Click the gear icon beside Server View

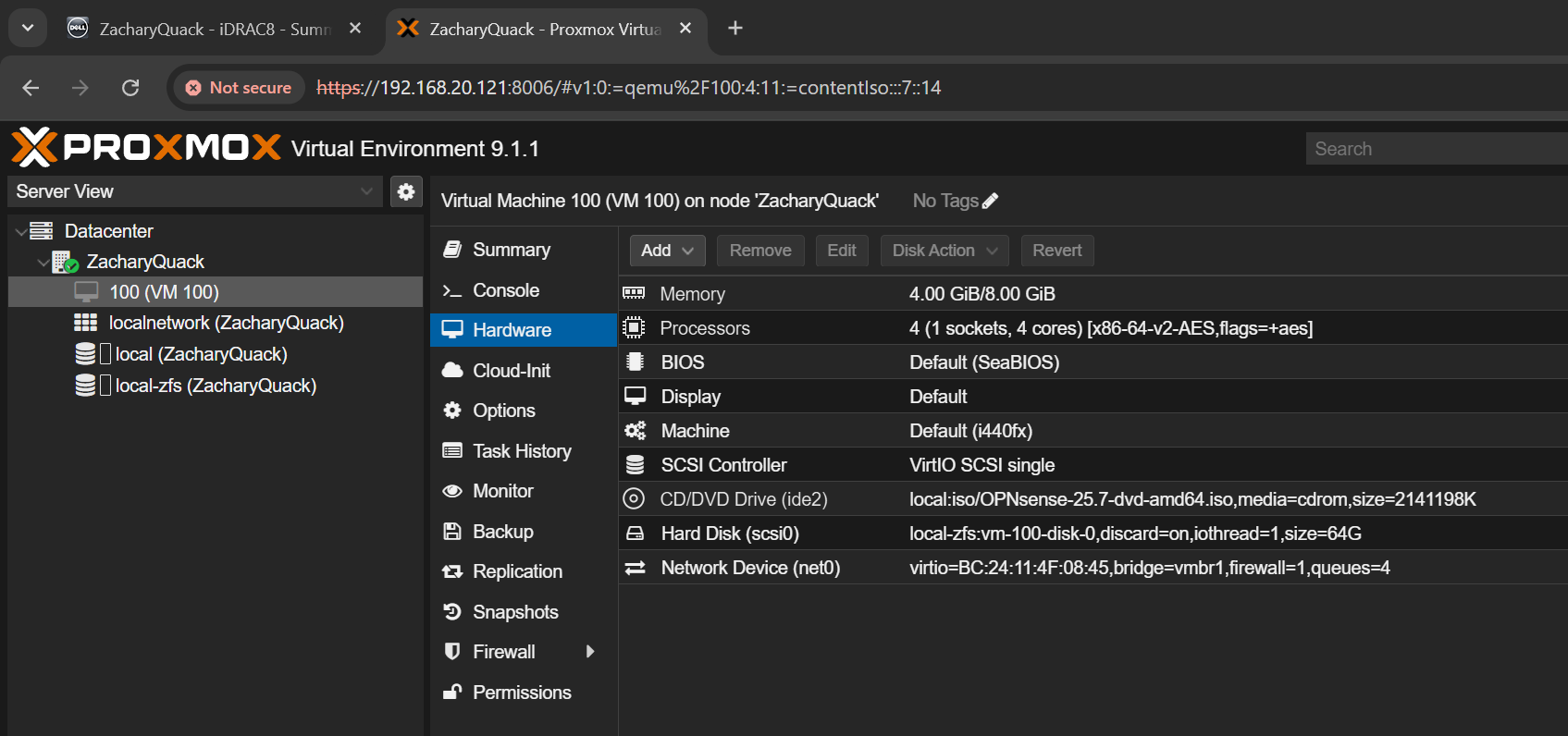pos(406,191)
